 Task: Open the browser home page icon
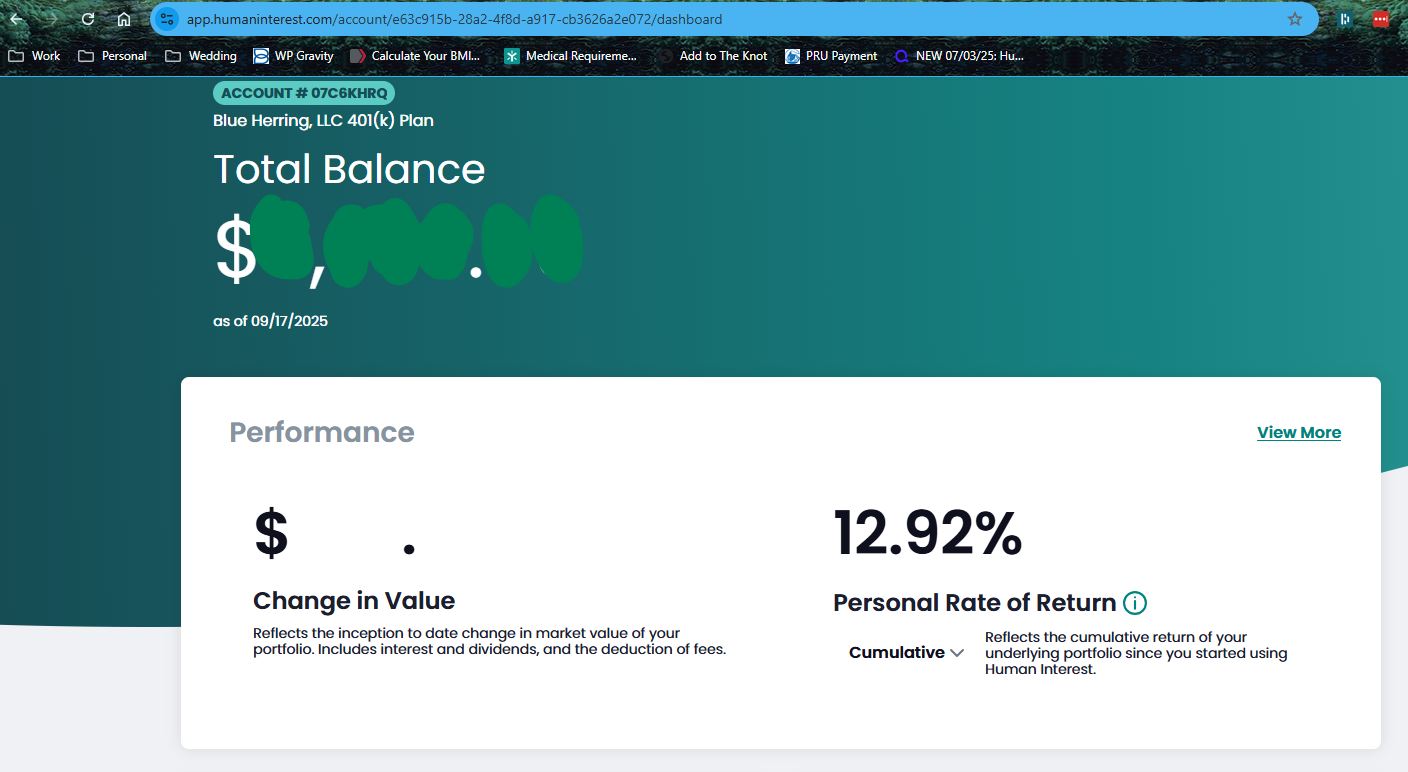(124, 19)
